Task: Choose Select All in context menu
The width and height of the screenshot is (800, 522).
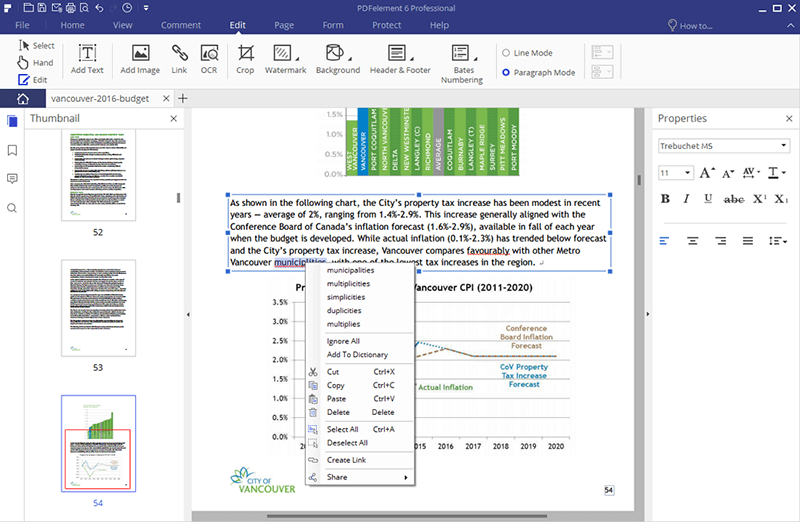Action: click(360, 429)
